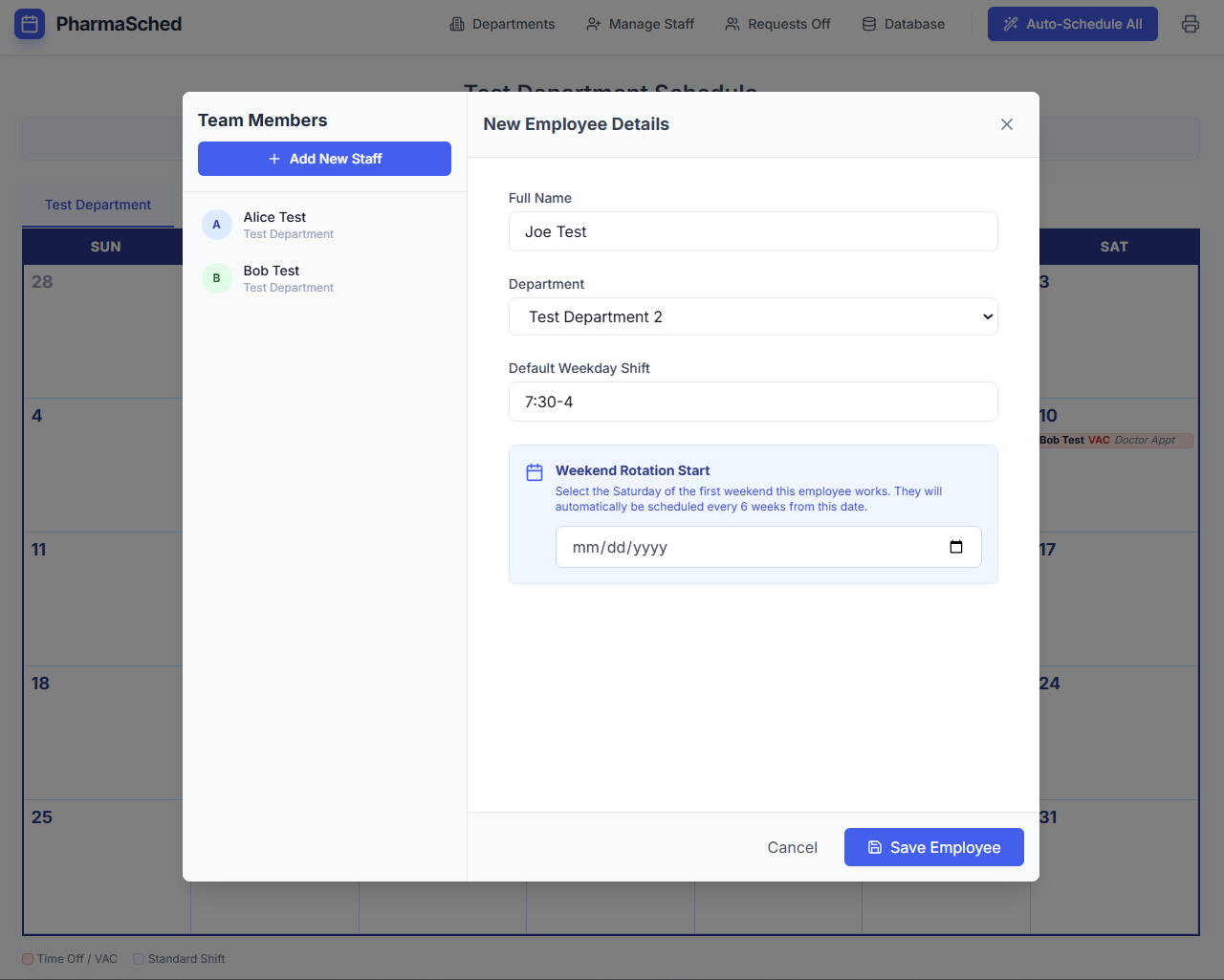The height and width of the screenshot is (980, 1224).
Task: Click the Time Off / VAC legend swatch
Action: coord(28,959)
